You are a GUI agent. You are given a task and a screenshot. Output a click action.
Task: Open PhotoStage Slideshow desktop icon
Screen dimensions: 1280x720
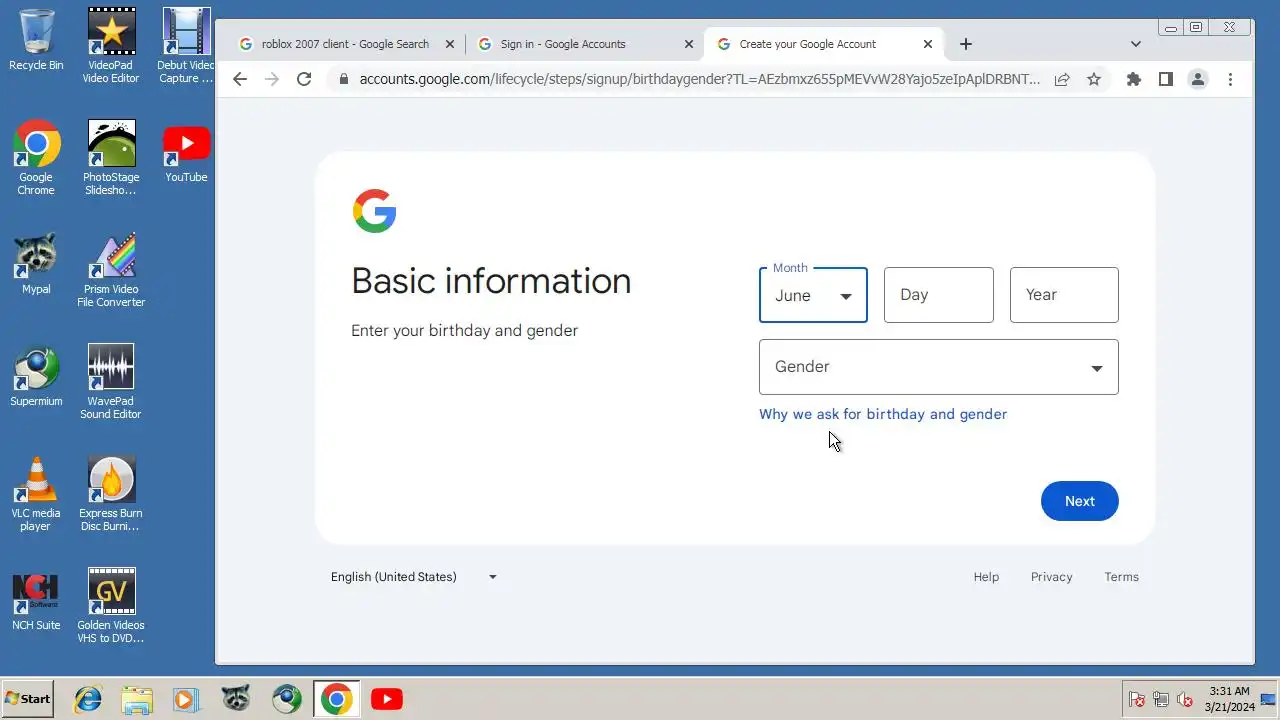[x=111, y=158]
